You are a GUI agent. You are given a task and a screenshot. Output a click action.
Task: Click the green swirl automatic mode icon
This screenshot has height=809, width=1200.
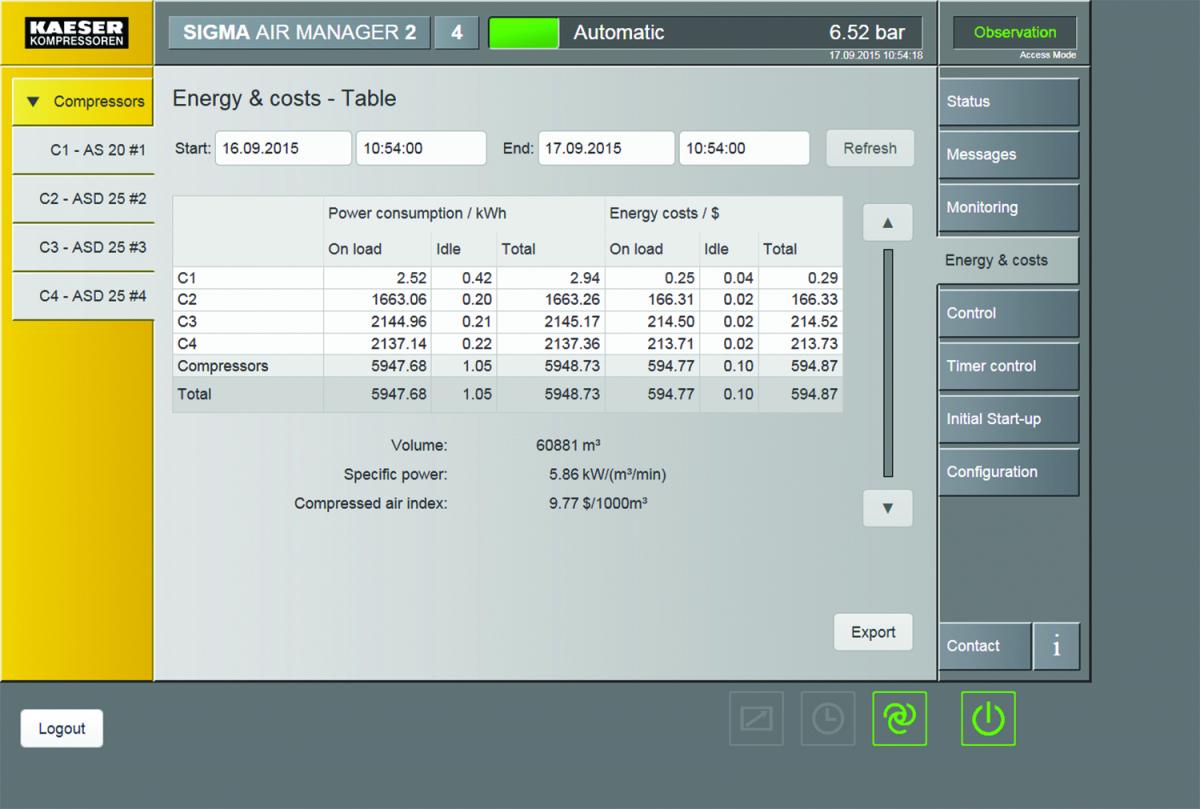pos(899,718)
